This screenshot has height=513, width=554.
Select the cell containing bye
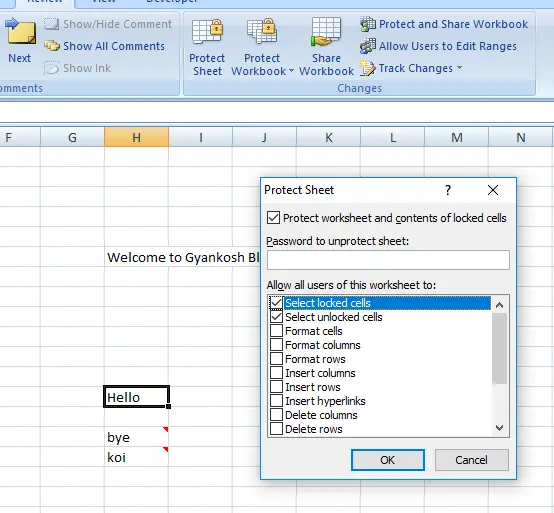click(136, 437)
